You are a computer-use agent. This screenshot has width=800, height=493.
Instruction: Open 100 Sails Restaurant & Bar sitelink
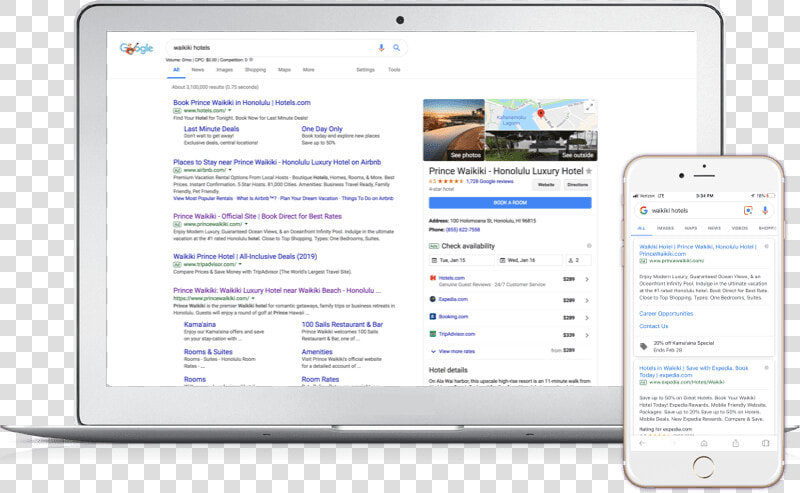pos(342,325)
